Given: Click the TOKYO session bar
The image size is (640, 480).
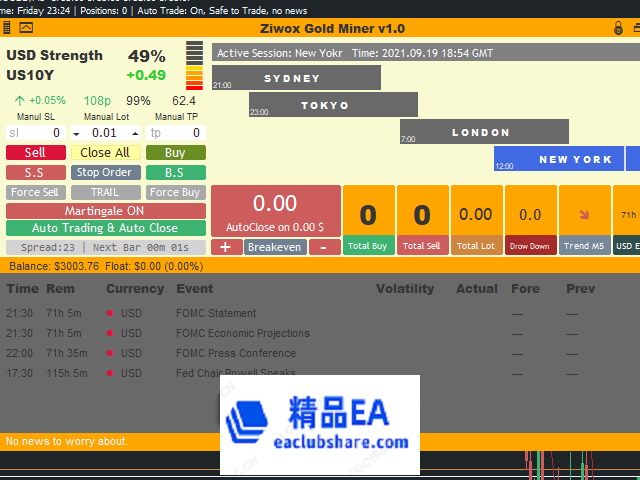Looking at the screenshot, I should point(333,104).
